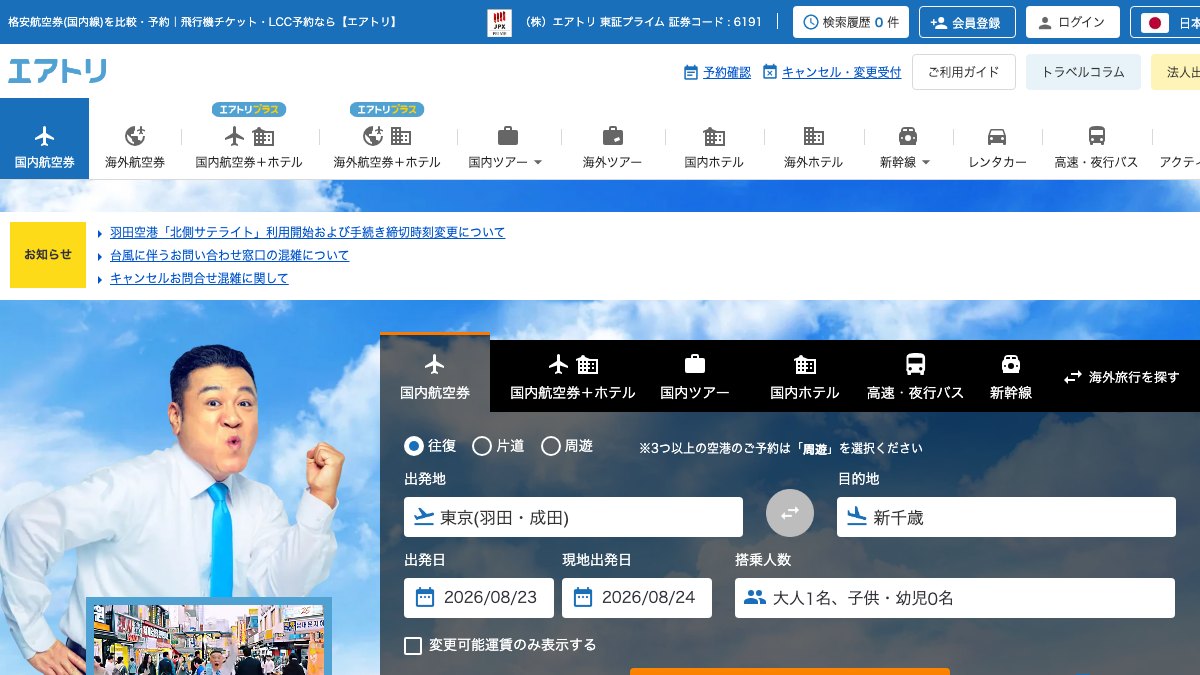Open the departure date picker 2026/08/23
Screen dimensions: 1200x675
[479, 598]
